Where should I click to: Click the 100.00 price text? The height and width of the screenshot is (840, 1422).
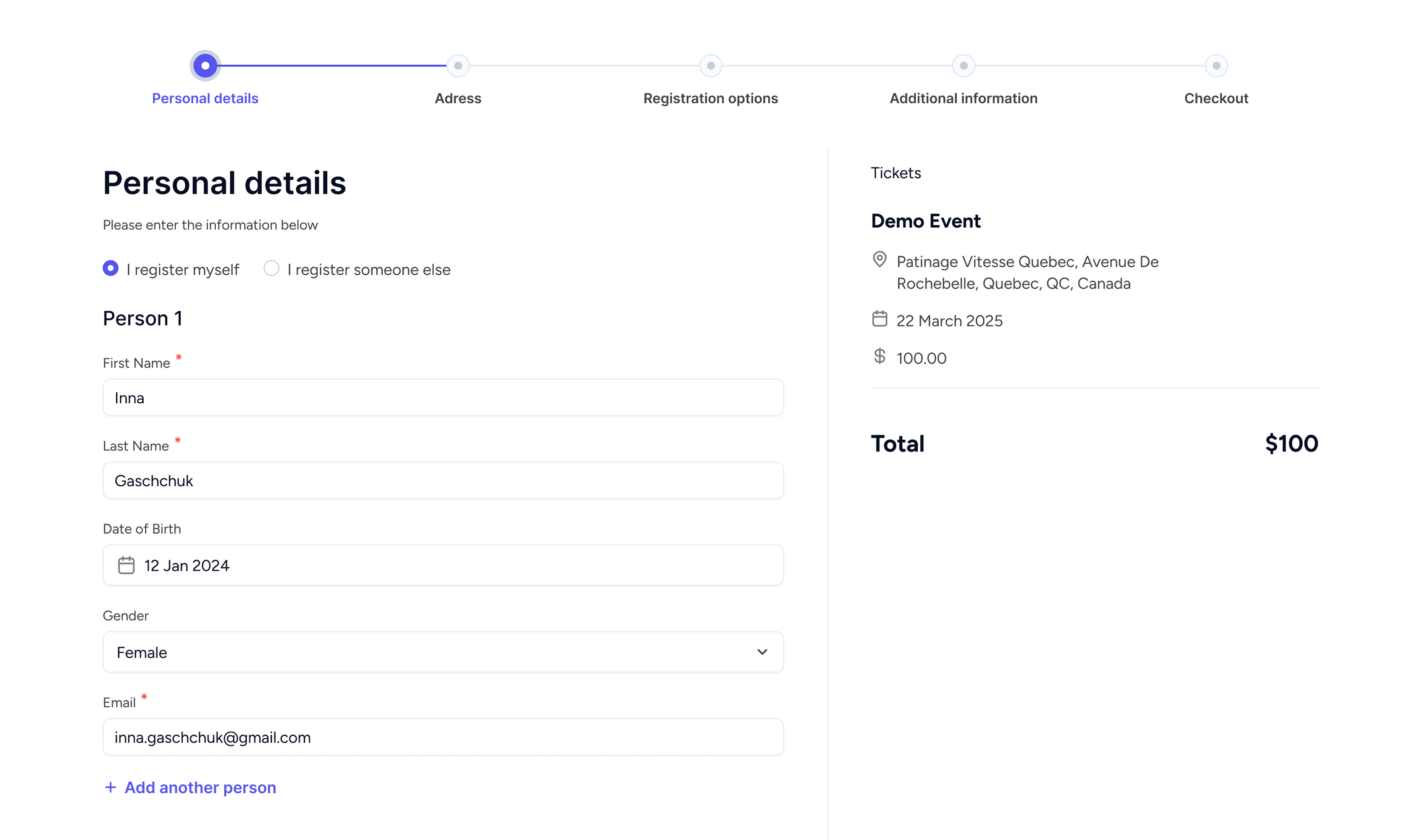click(921, 358)
